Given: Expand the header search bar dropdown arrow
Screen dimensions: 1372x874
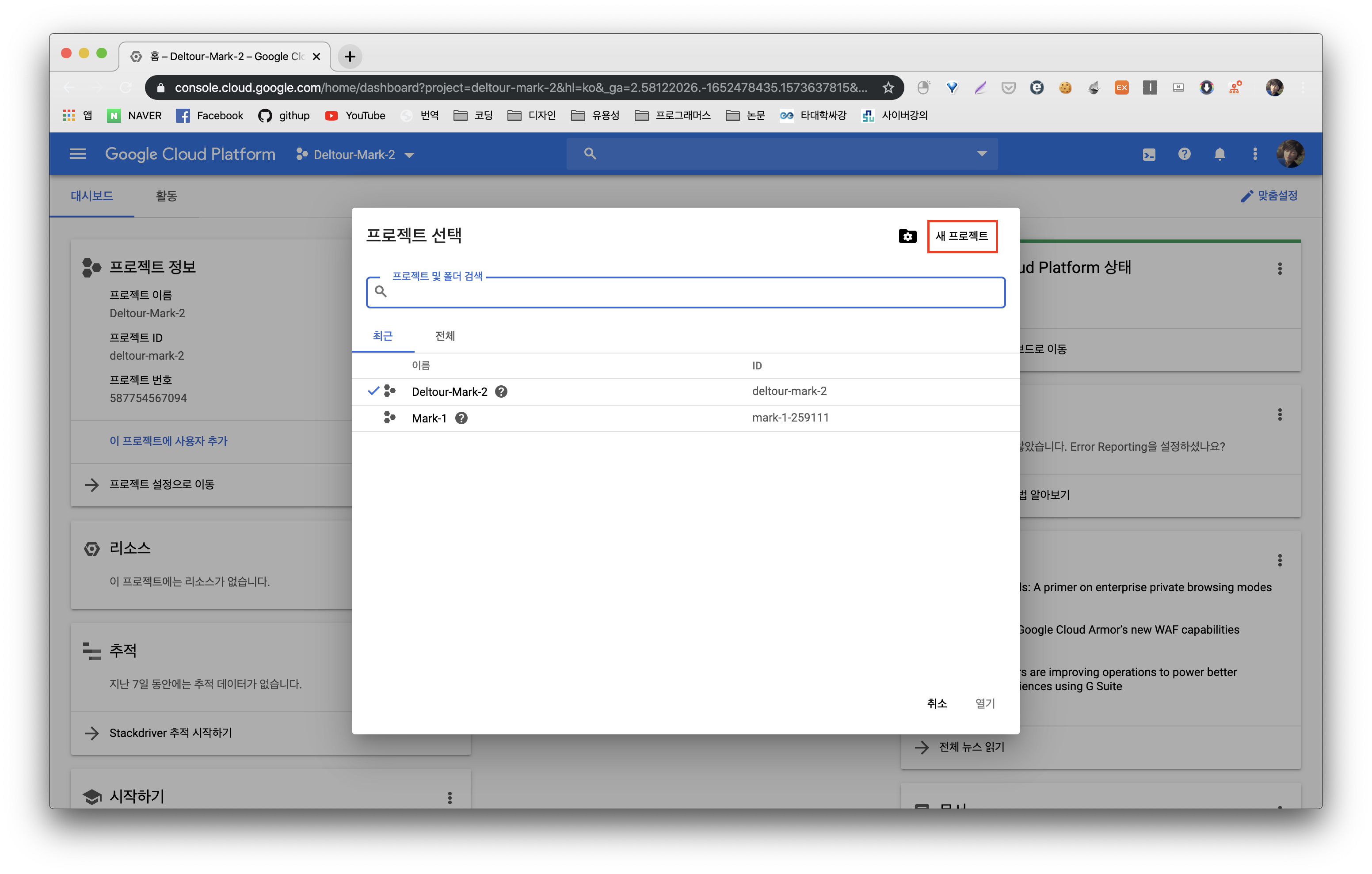Looking at the screenshot, I should (x=981, y=154).
